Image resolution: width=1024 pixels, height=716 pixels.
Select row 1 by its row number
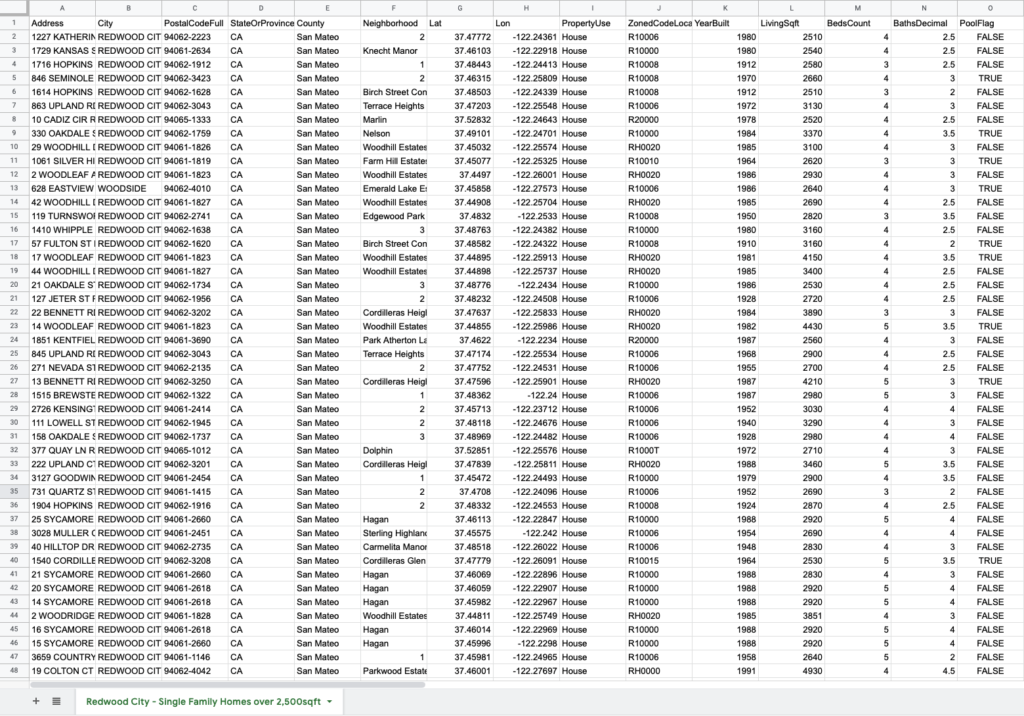(x=14, y=23)
